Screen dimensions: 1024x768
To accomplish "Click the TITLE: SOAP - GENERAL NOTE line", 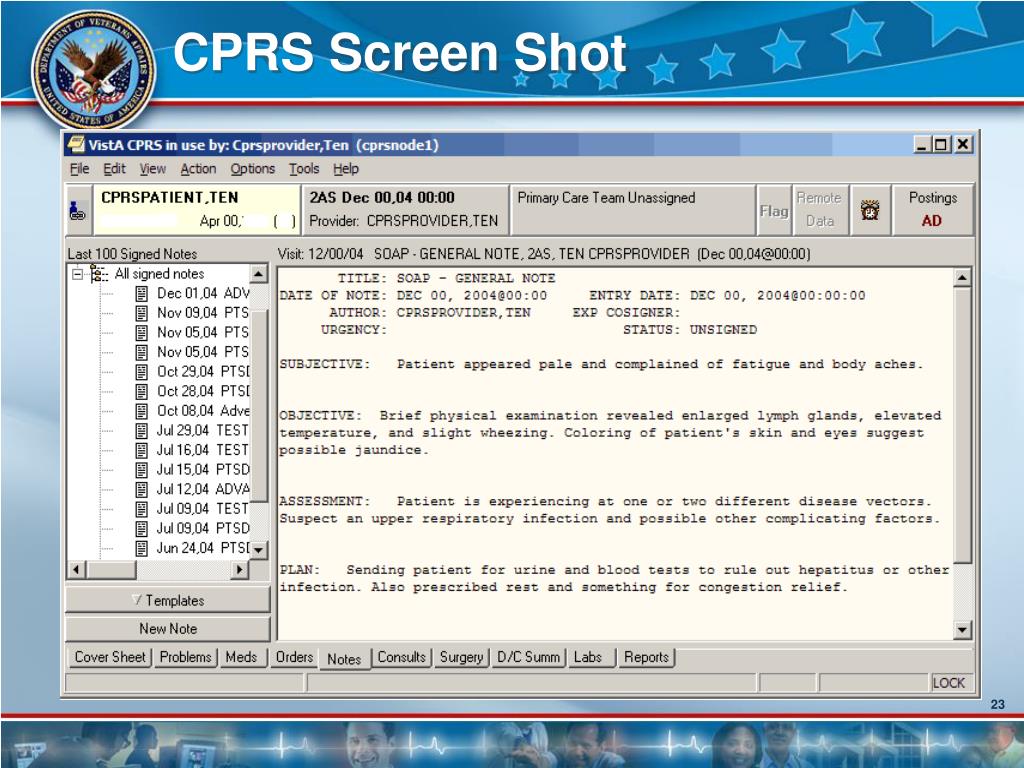I will (x=446, y=278).
